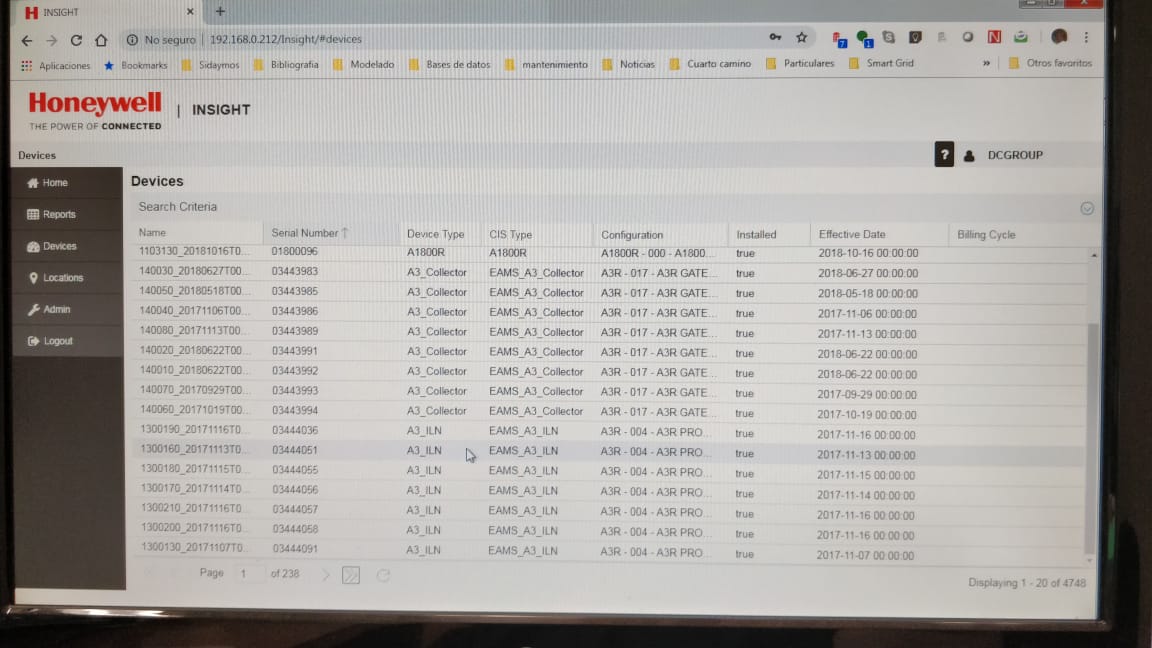1152x648 pixels.
Task: Click the No seguro site info indicator
Action: click(160, 40)
